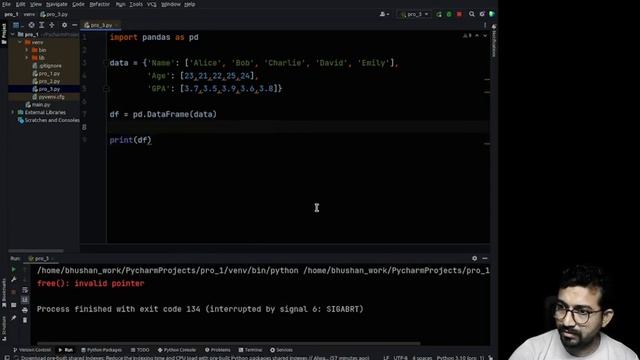Click Stop icon in Run panel sidebar

tap(13, 292)
